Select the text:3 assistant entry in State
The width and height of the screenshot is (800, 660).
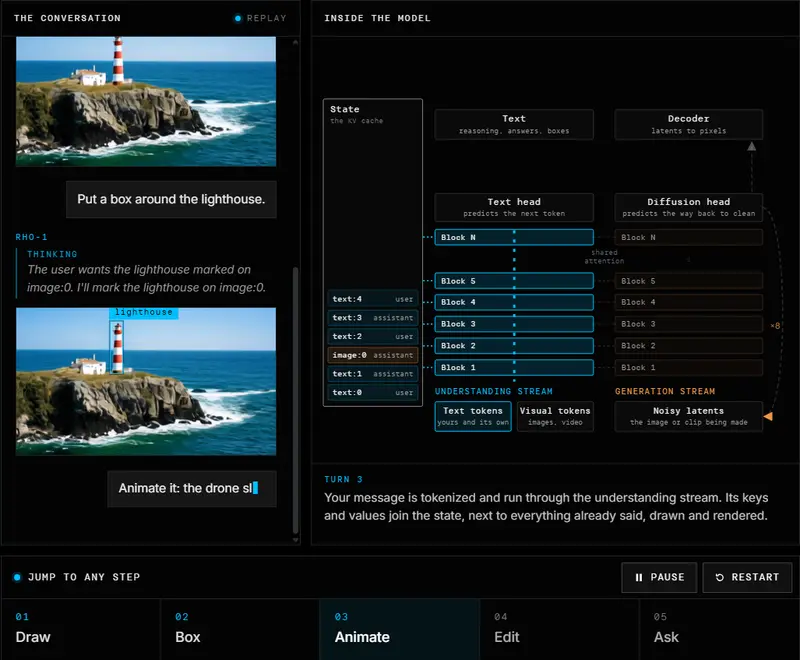pos(372,318)
